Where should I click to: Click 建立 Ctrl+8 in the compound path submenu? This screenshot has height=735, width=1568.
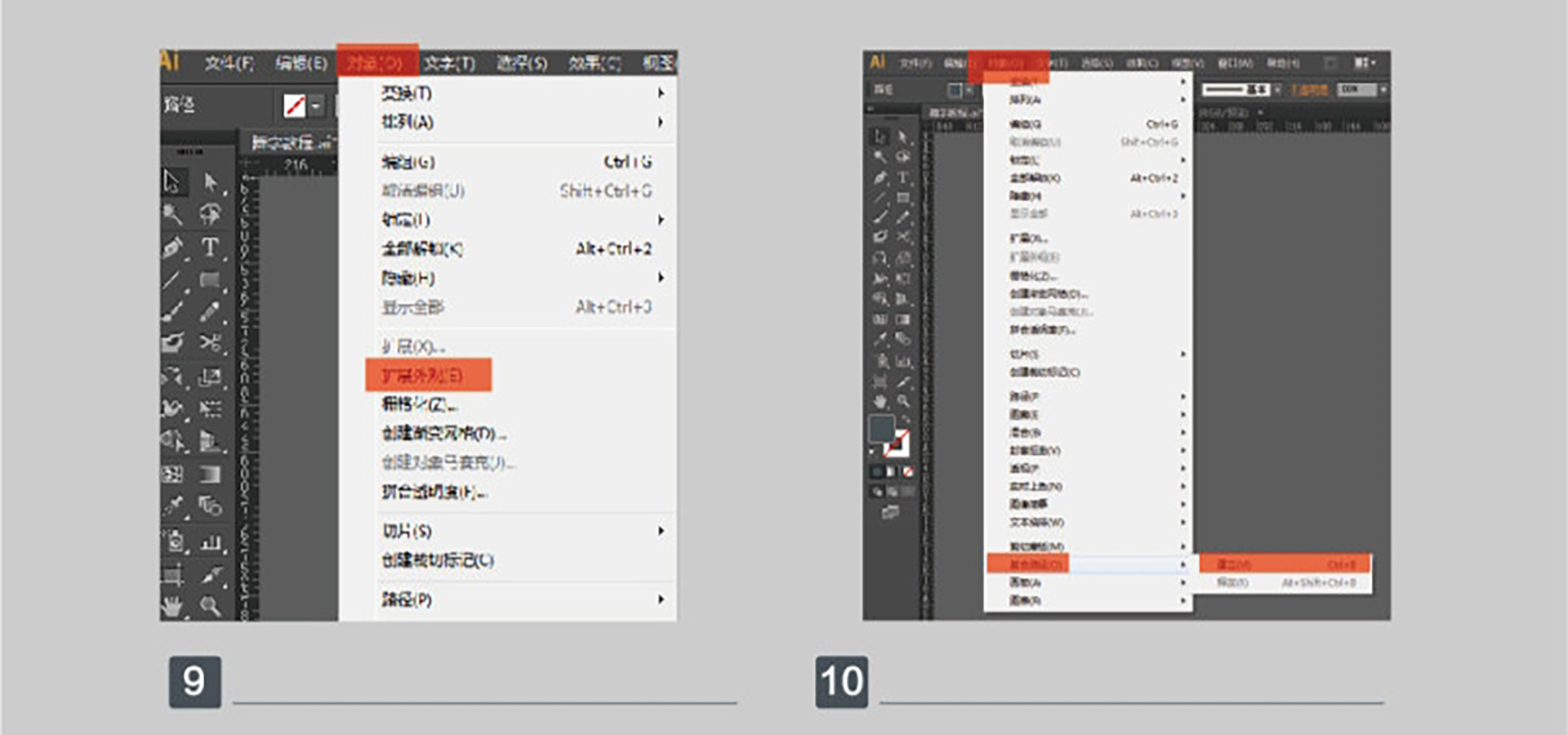[1284, 563]
